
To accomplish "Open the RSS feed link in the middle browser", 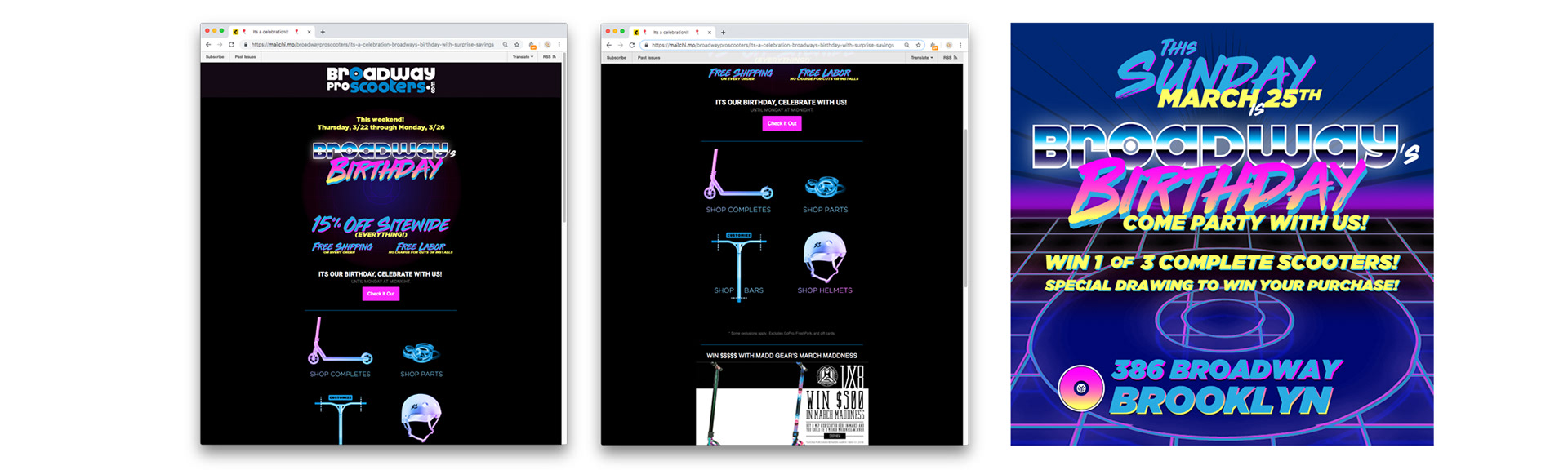I will (x=950, y=57).
